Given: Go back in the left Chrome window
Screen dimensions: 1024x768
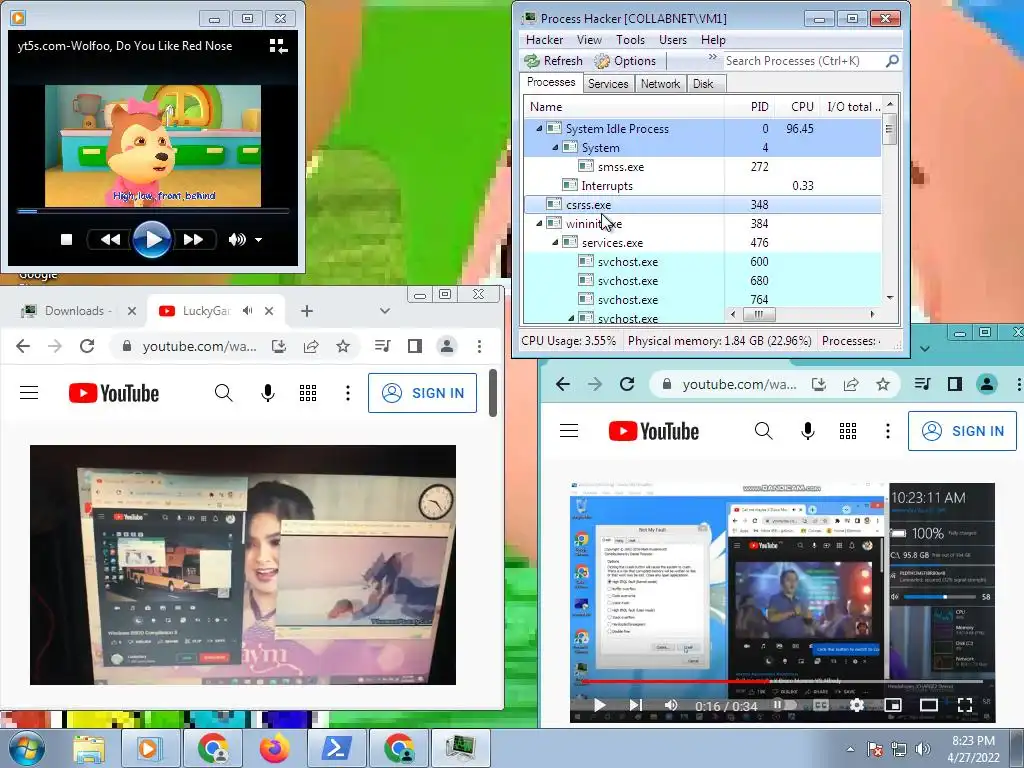Looking at the screenshot, I should [23, 346].
